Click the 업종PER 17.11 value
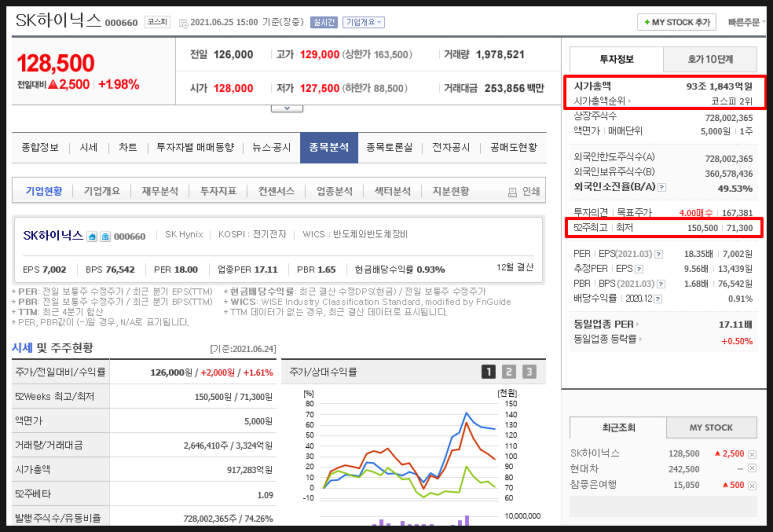773x532 pixels. pyautogui.click(x=266, y=270)
